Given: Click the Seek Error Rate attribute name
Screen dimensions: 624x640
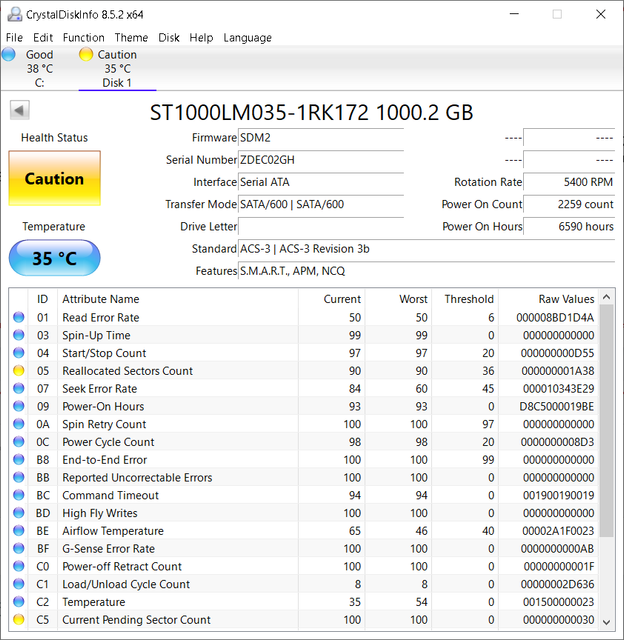Looking at the screenshot, I should (100, 389).
